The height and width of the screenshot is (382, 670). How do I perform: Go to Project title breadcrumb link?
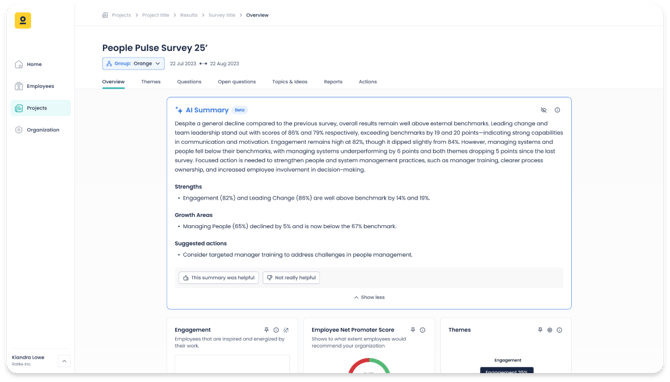point(156,15)
